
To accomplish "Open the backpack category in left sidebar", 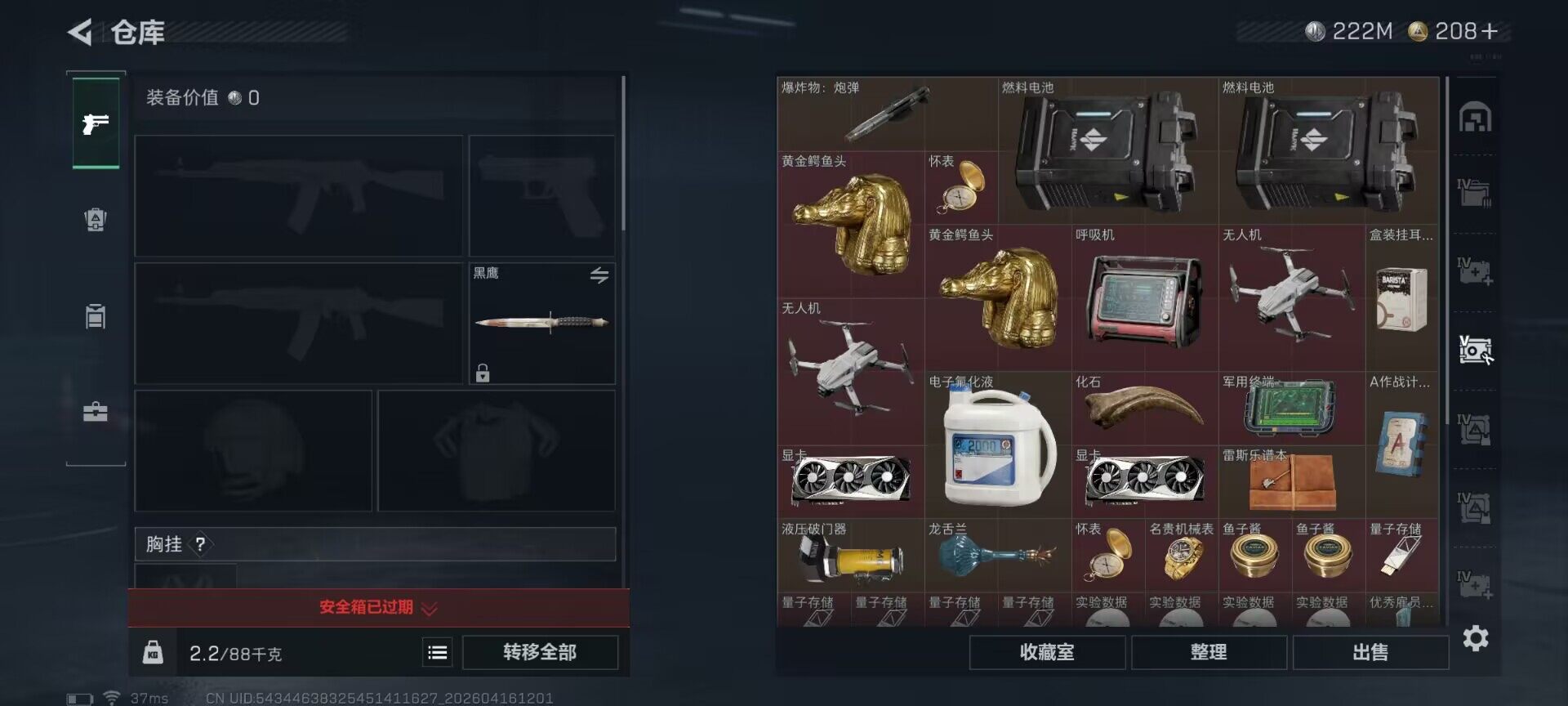I will (x=96, y=220).
